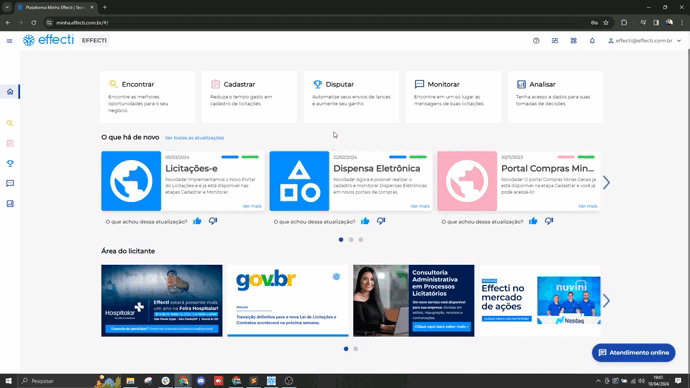Expand the effecti@effecti.com.br account dropdown

point(645,40)
